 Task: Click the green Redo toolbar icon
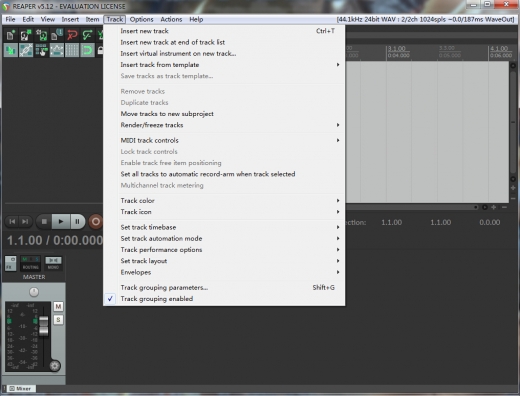pyautogui.click(x=87, y=35)
